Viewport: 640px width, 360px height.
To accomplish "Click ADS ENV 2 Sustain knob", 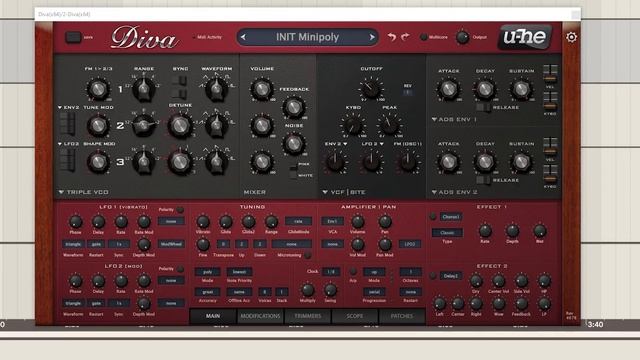I will pyautogui.click(x=521, y=162).
